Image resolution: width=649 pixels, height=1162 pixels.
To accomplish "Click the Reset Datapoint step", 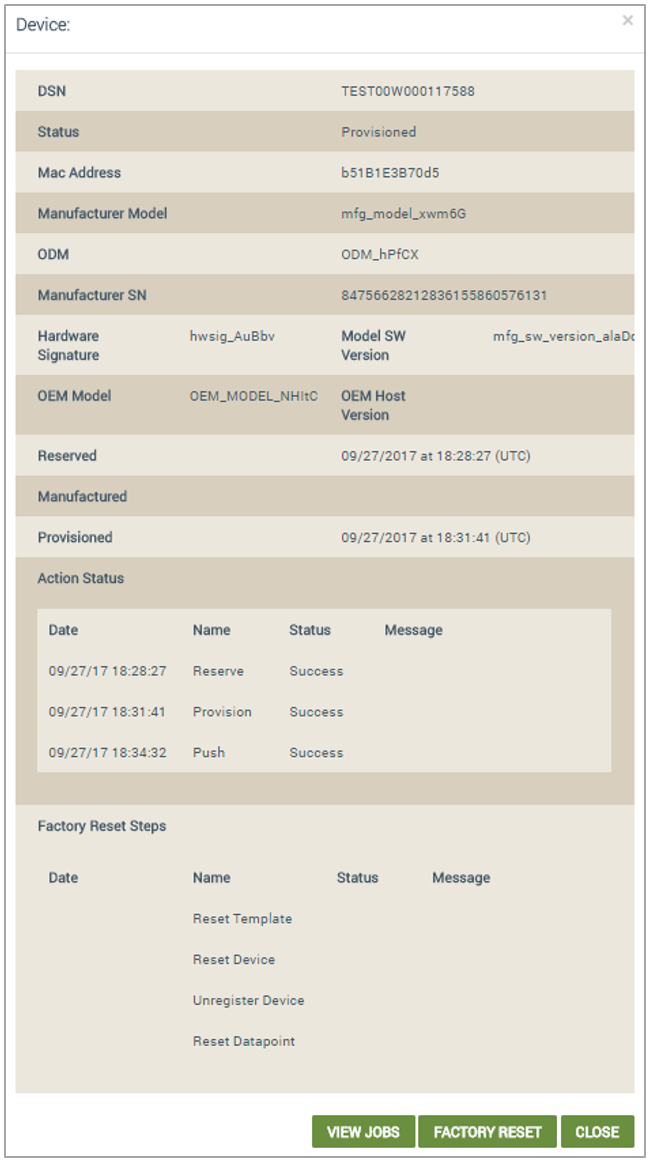I will tap(244, 1040).
